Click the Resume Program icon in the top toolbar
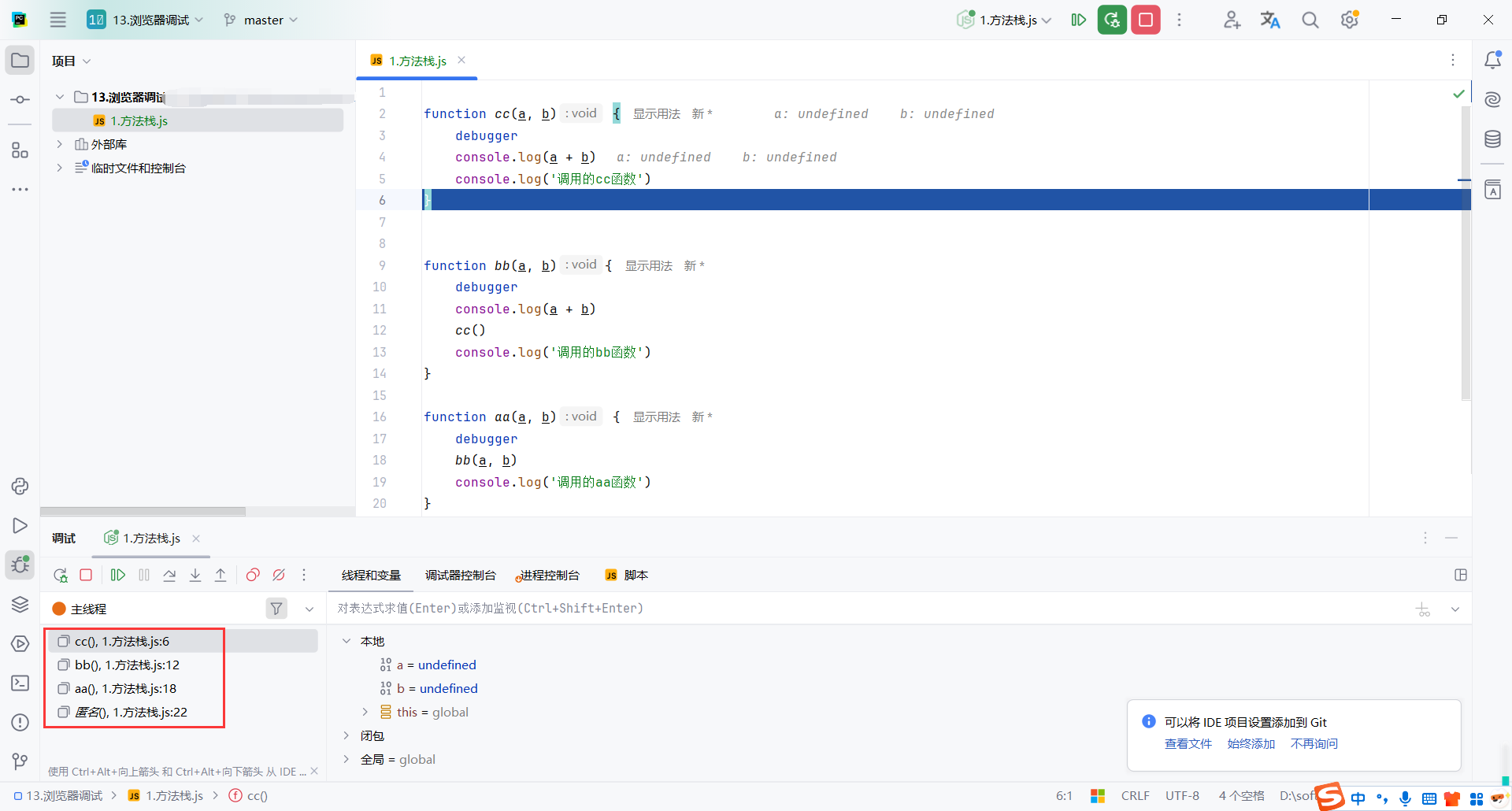The height and width of the screenshot is (811, 1512). (1079, 20)
